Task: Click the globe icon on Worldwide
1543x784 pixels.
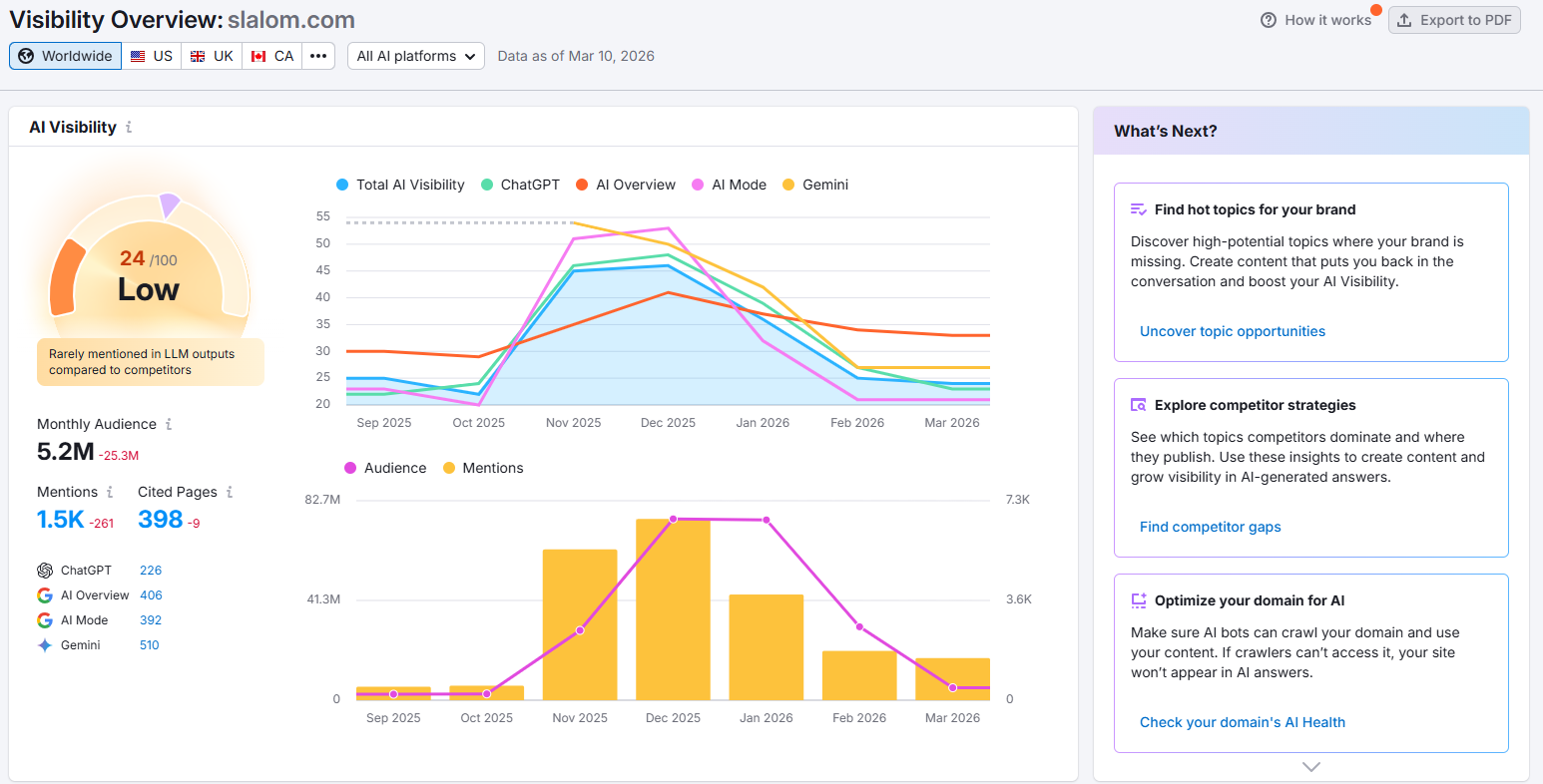Action: pyautogui.click(x=26, y=56)
